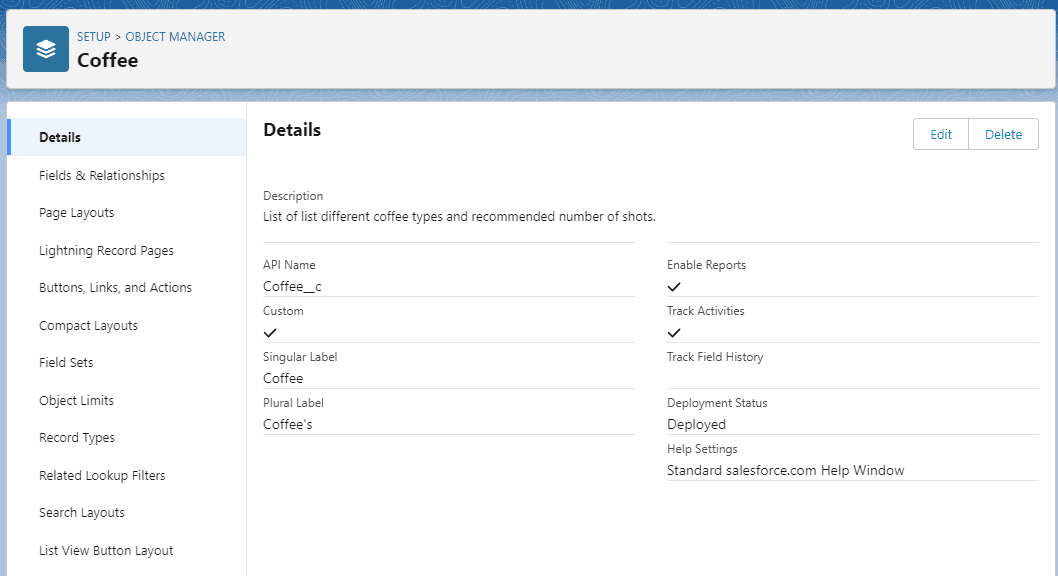Select Compact Layouts sidebar item

(88, 326)
